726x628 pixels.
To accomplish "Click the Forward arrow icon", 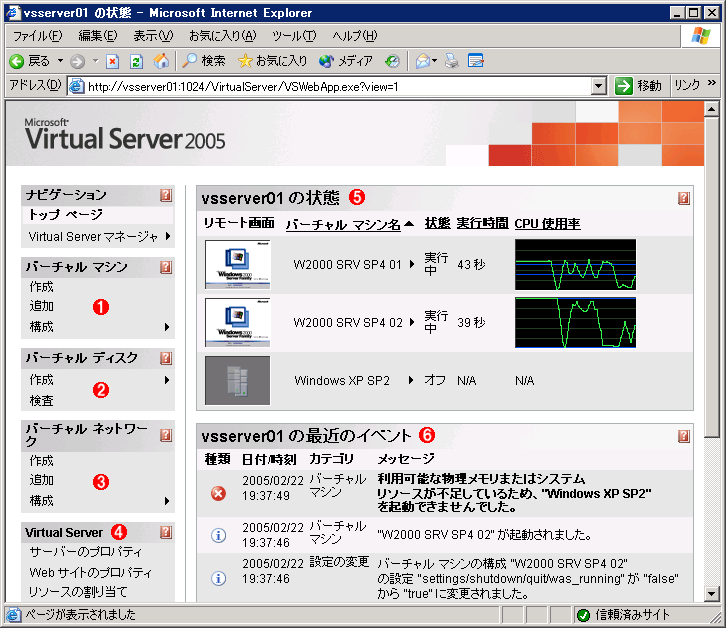I will click(77, 61).
